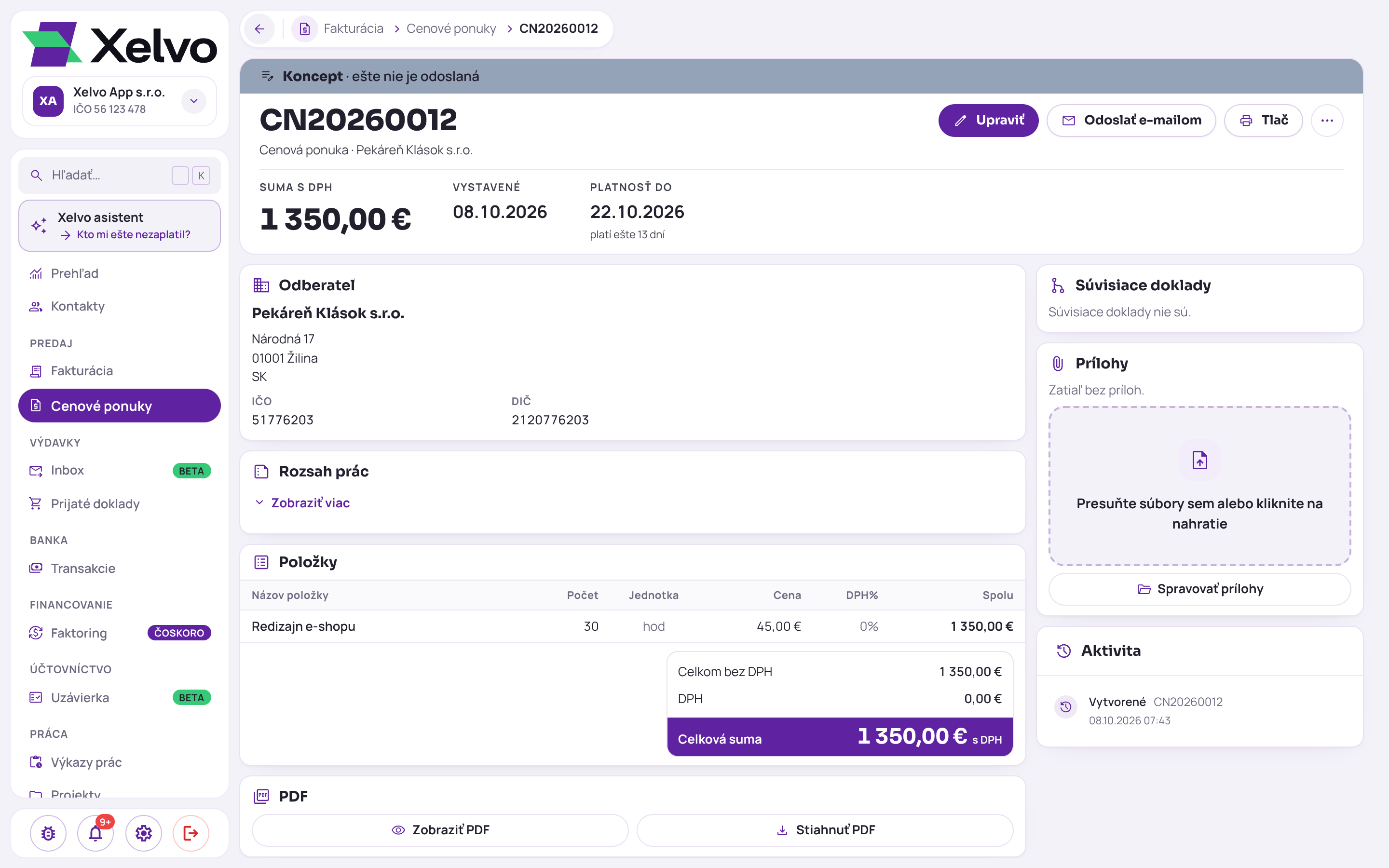
Task: Click the Koncept status edit icon
Action: [268, 76]
